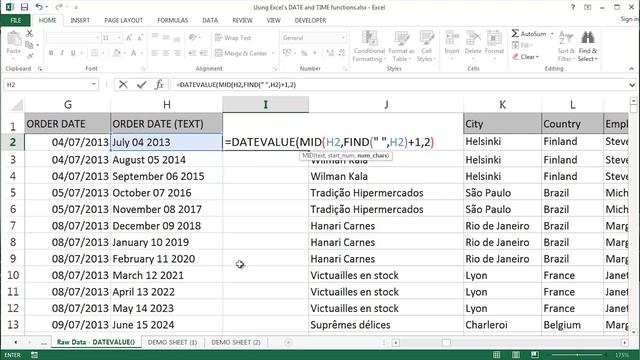Viewport: 640px width, 360px height.
Task: Open Find & Select binoculars
Action: tap(588, 46)
